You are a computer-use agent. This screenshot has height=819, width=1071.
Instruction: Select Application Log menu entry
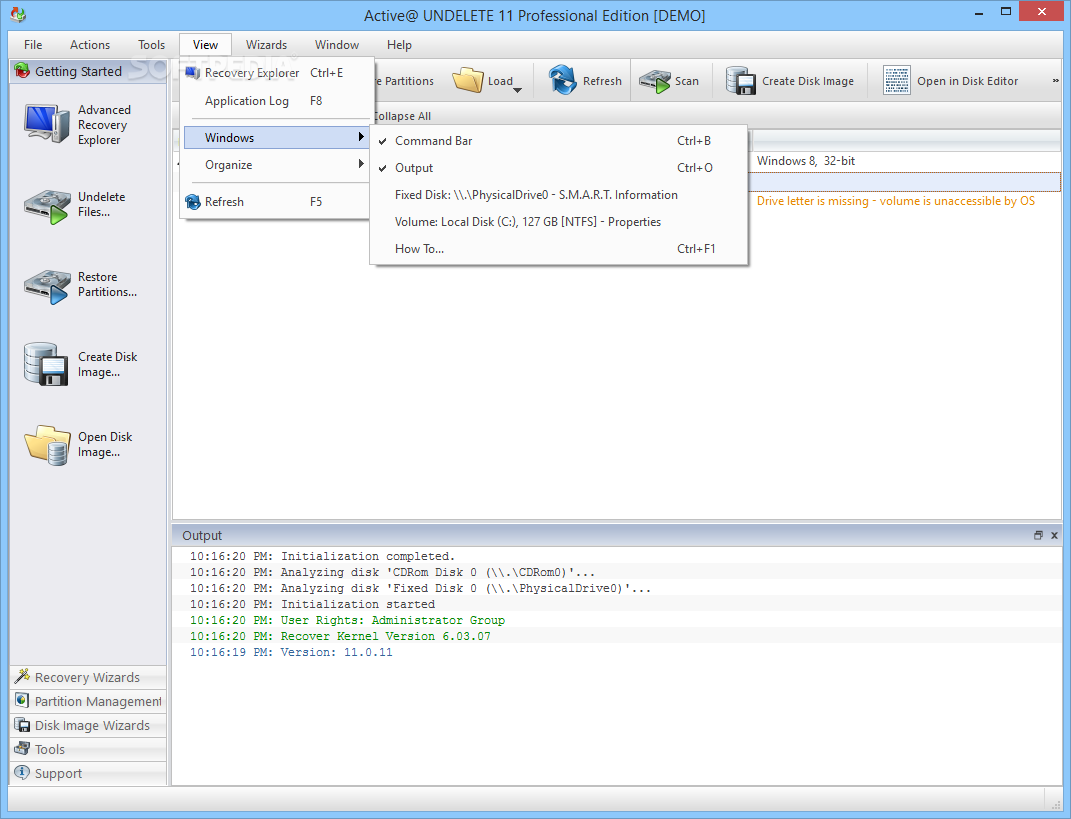[277, 100]
